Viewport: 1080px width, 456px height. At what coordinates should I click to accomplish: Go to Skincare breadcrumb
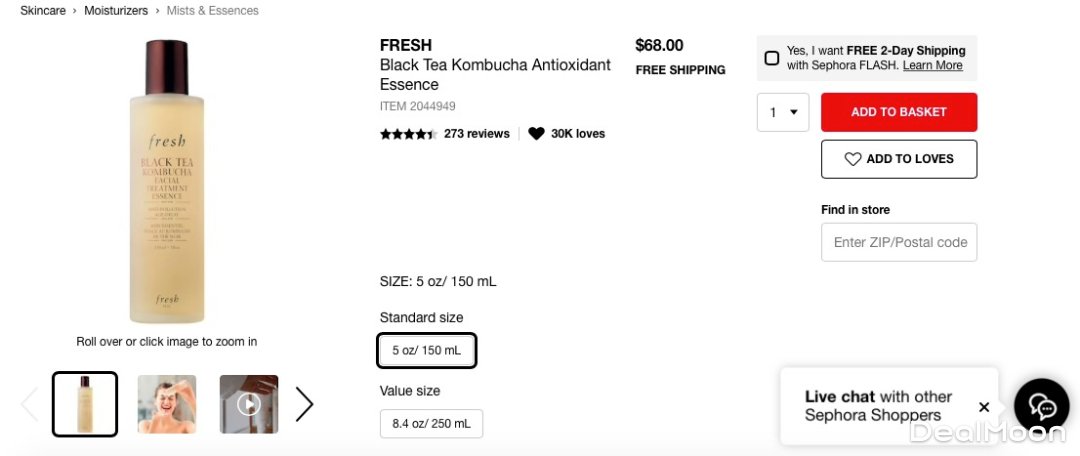43,11
